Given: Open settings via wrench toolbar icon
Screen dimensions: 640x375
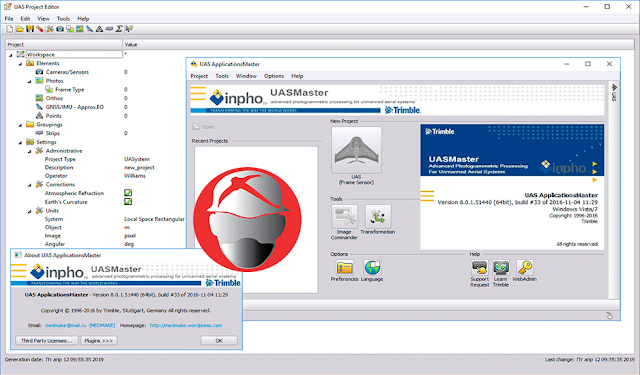Looking at the screenshot, I should [x=50, y=29].
